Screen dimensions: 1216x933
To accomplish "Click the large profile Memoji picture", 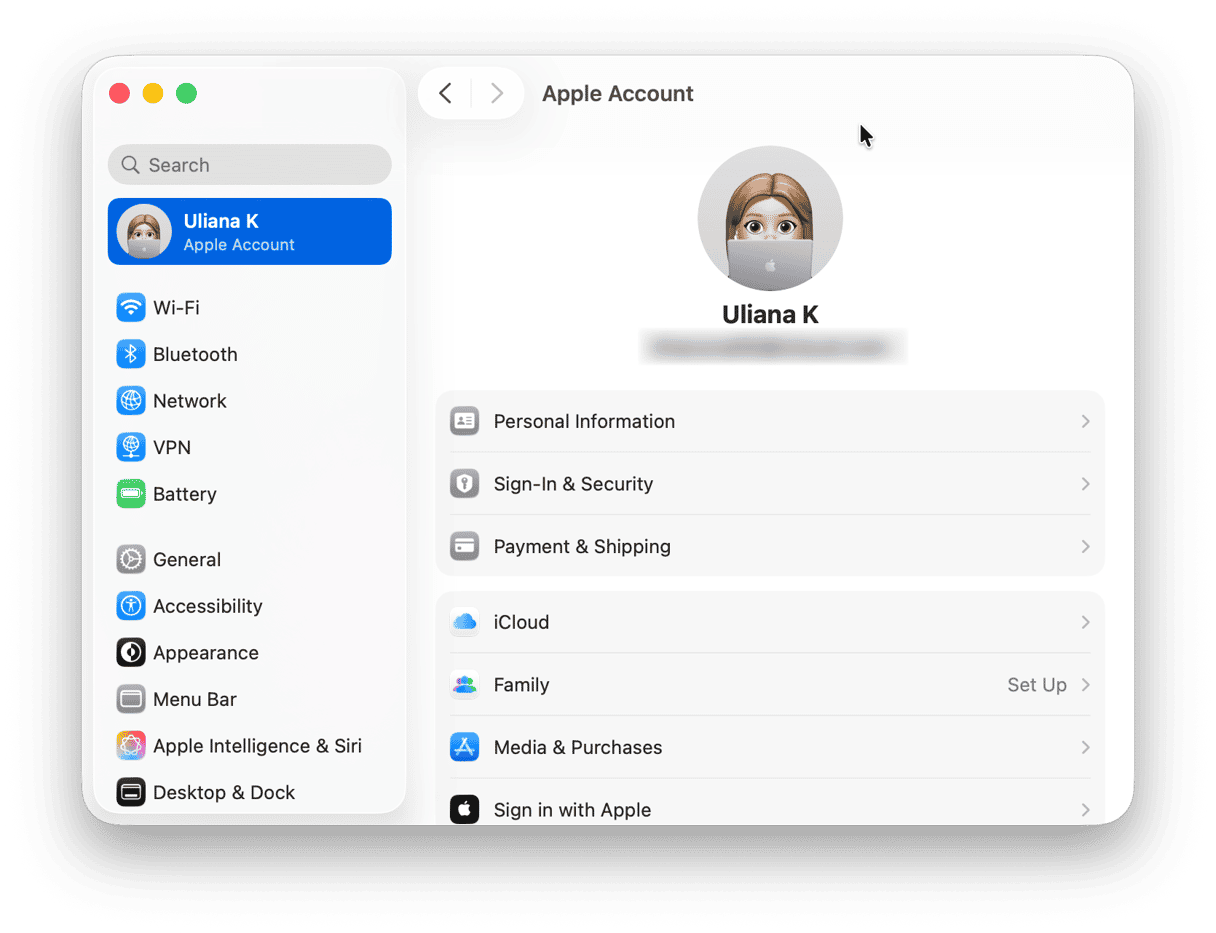I will [770, 219].
